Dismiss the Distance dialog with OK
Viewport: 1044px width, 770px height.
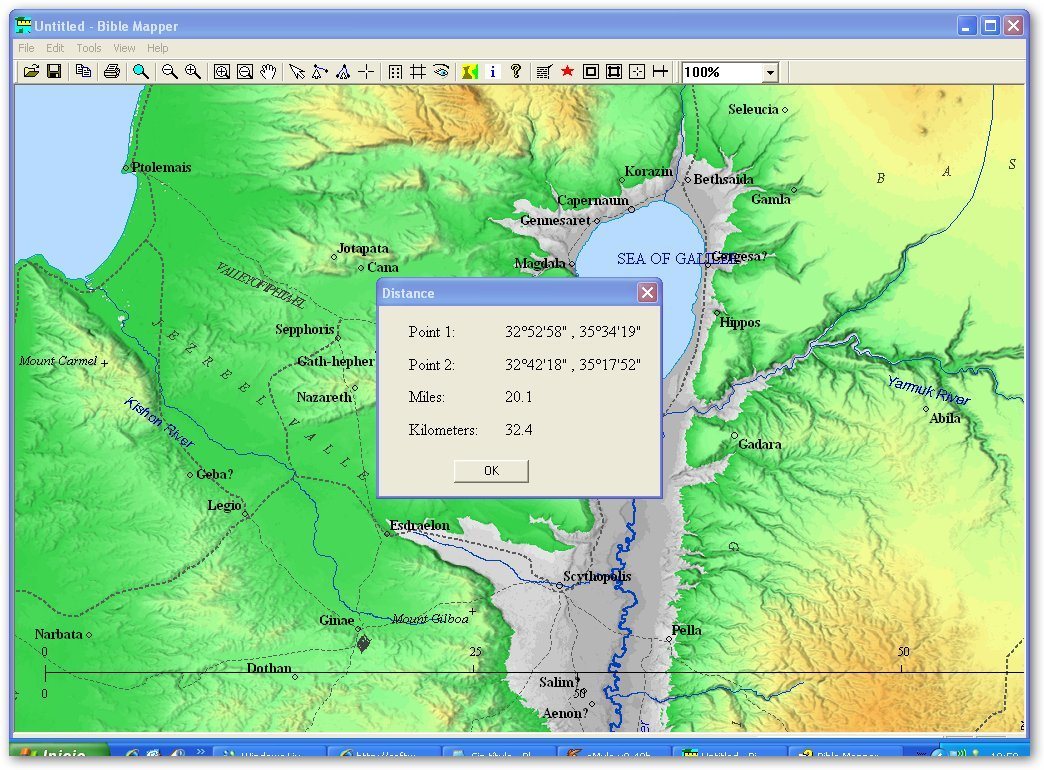pyautogui.click(x=490, y=470)
